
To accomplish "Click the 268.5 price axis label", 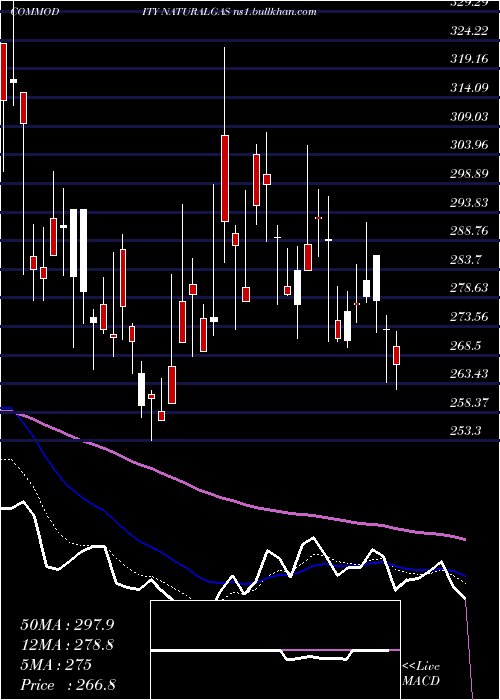I will tap(466, 346).
